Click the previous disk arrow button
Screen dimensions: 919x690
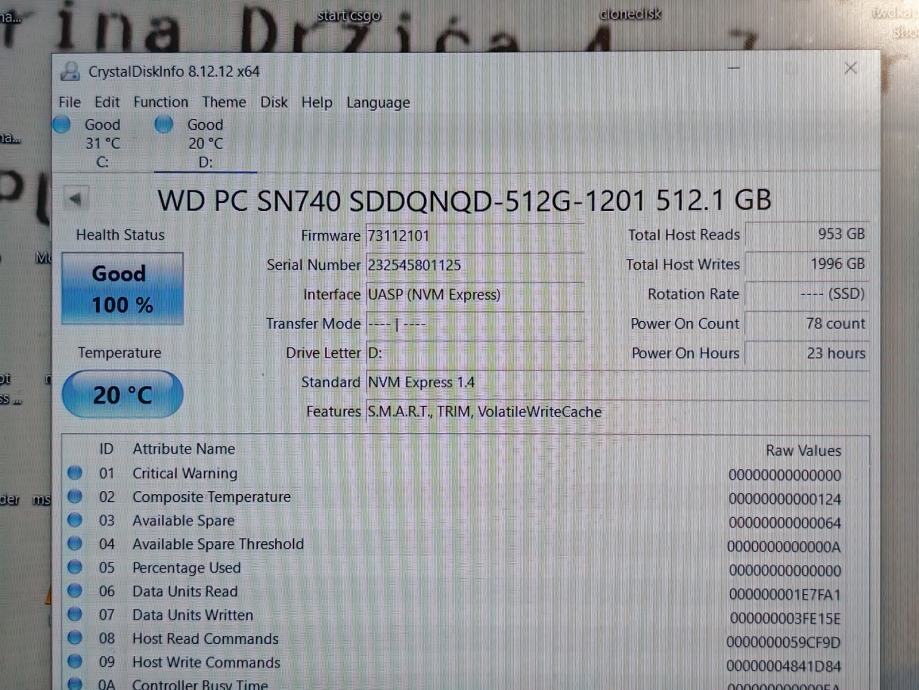pyautogui.click(x=76, y=199)
